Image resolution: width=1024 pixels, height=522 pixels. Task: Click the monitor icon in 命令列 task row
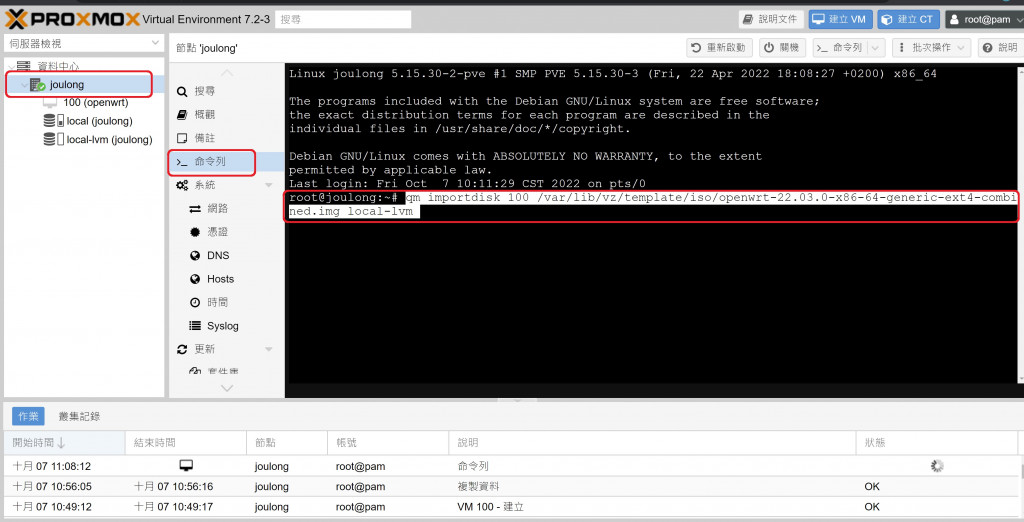[x=186, y=466]
